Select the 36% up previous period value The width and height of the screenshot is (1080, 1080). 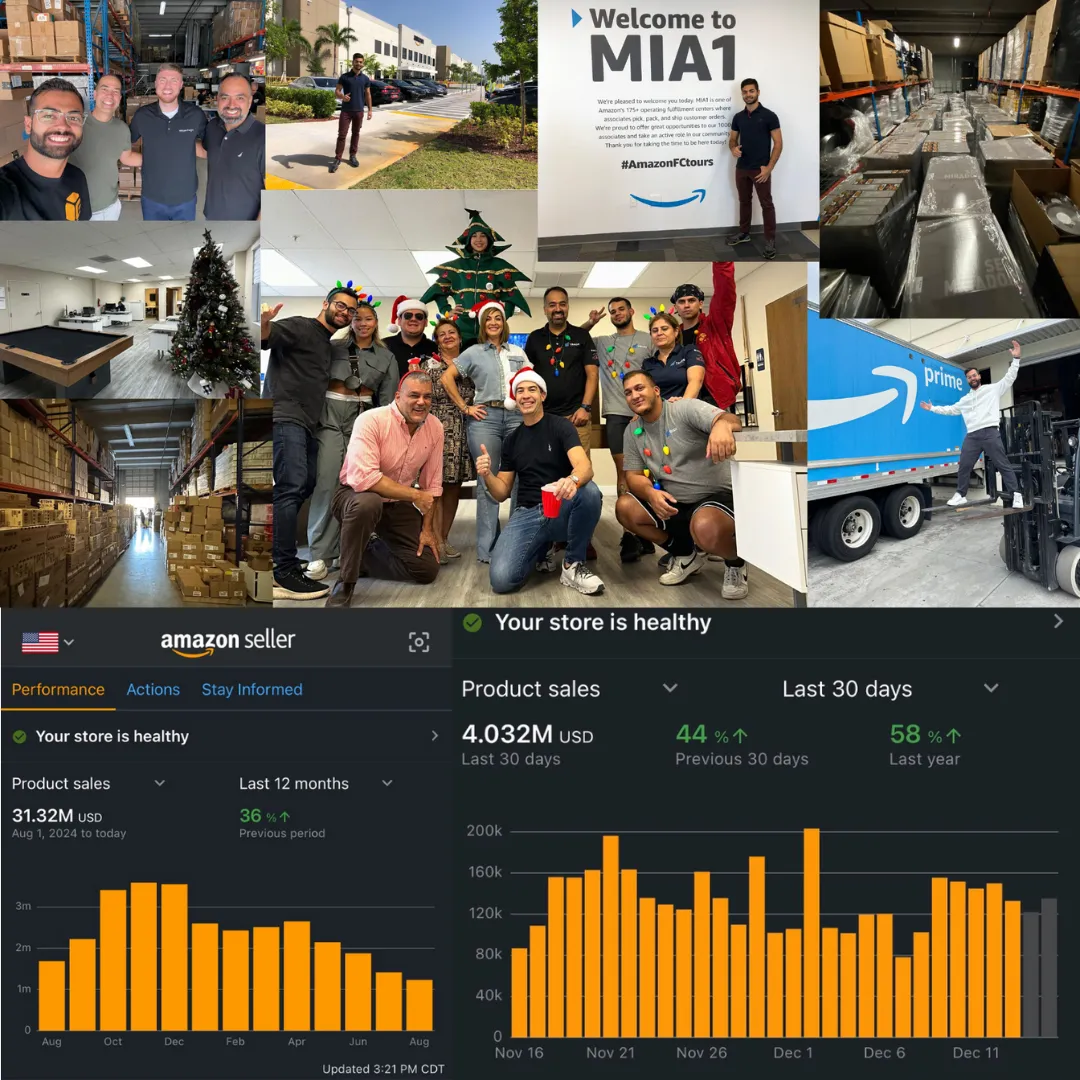(264, 816)
